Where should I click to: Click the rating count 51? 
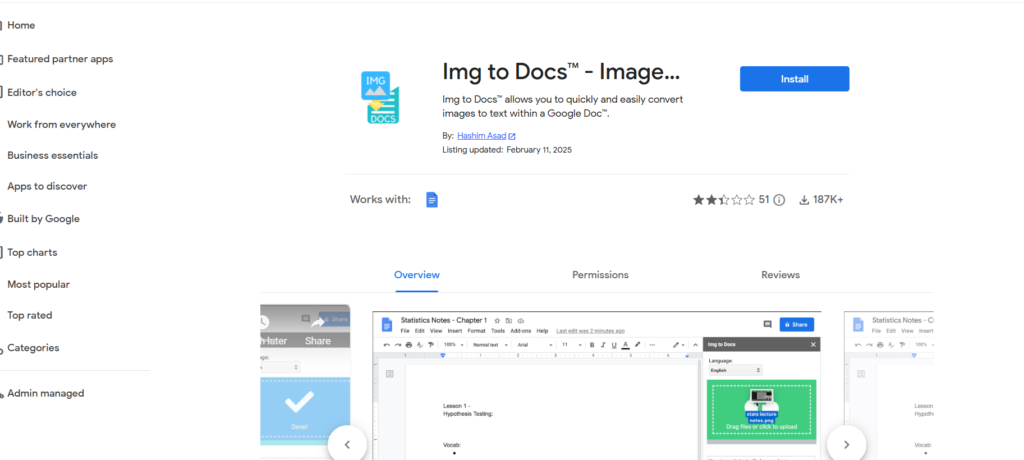click(x=764, y=200)
